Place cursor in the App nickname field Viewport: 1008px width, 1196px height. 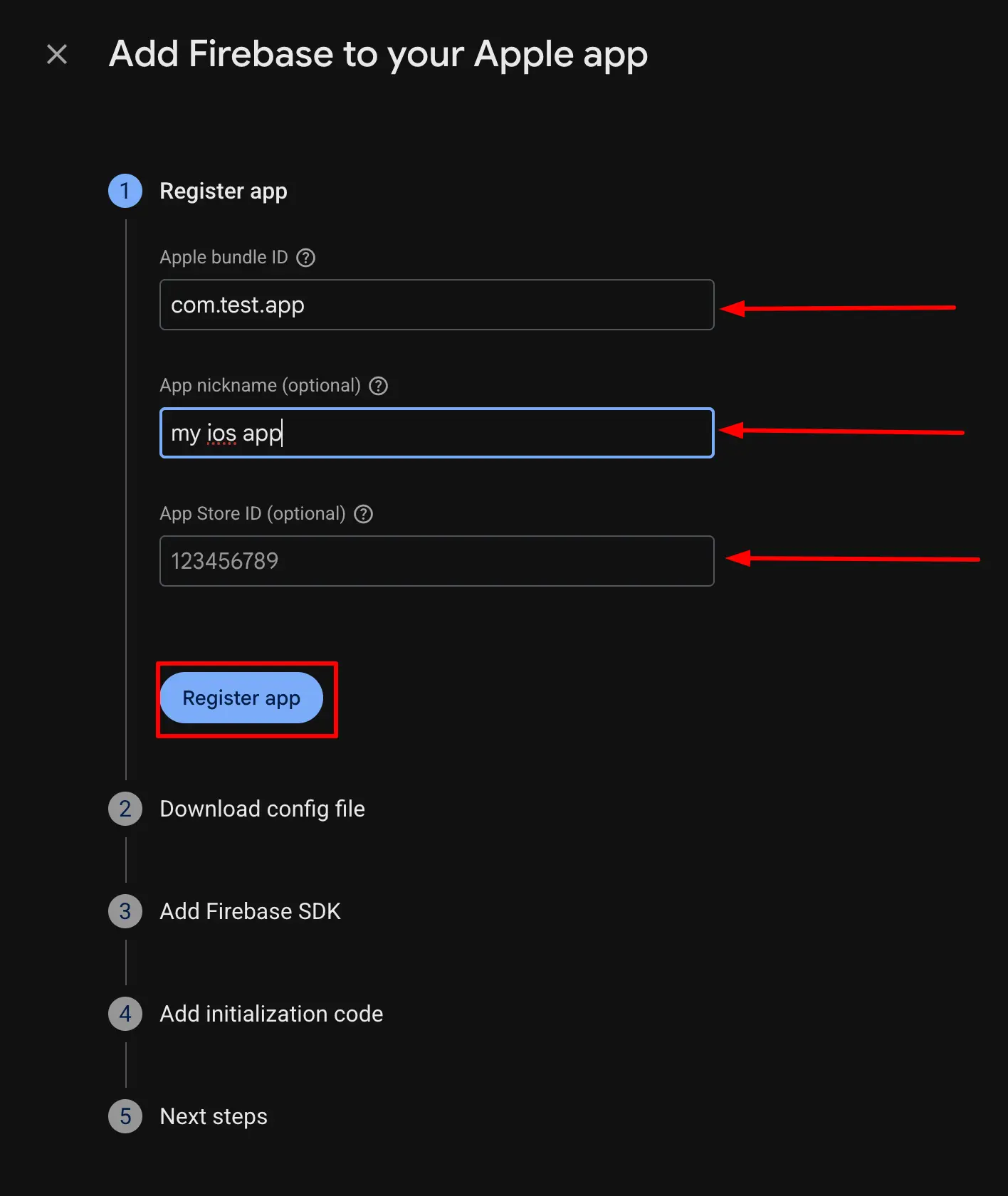(x=436, y=433)
